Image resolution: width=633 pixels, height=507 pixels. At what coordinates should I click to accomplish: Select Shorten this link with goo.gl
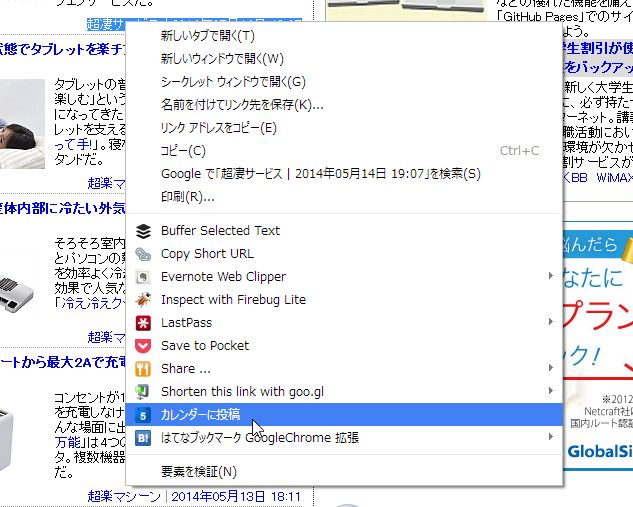point(344,392)
